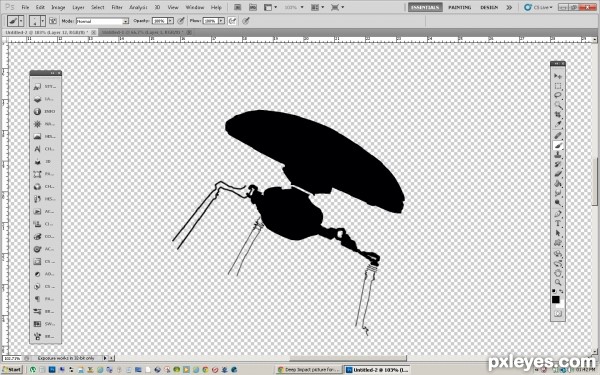600x375 pixels.
Task: Launch Mini Bridge from the application bar
Action: click(x=253, y=7)
